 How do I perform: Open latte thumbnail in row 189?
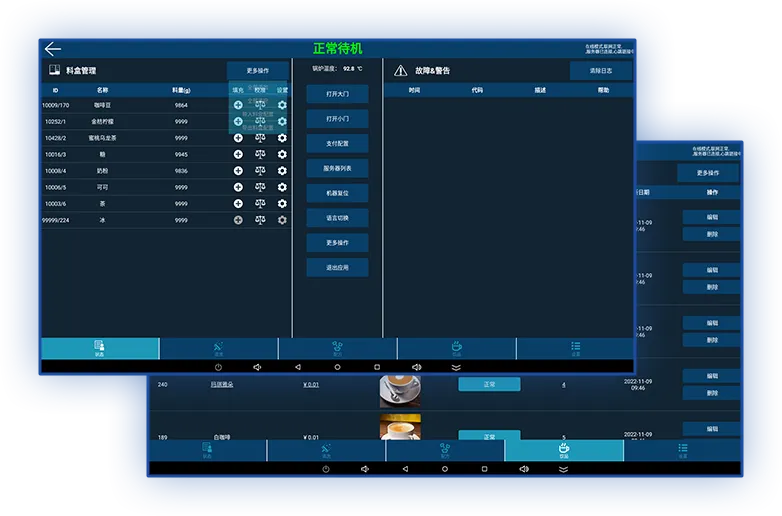400,427
